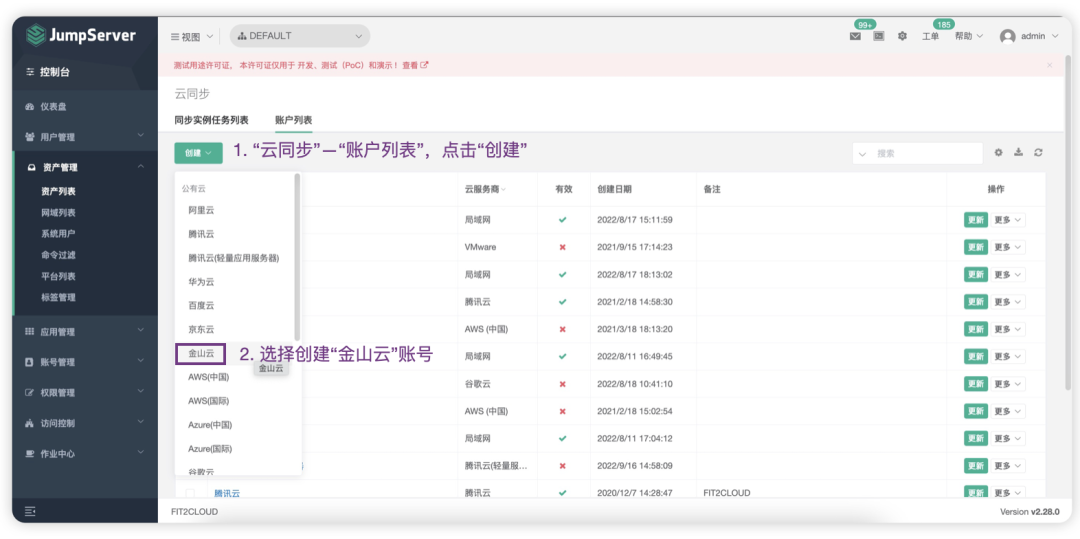This screenshot has width=1080, height=539.
Task: Click the 控制台 console icon
Action: point(30,72)
